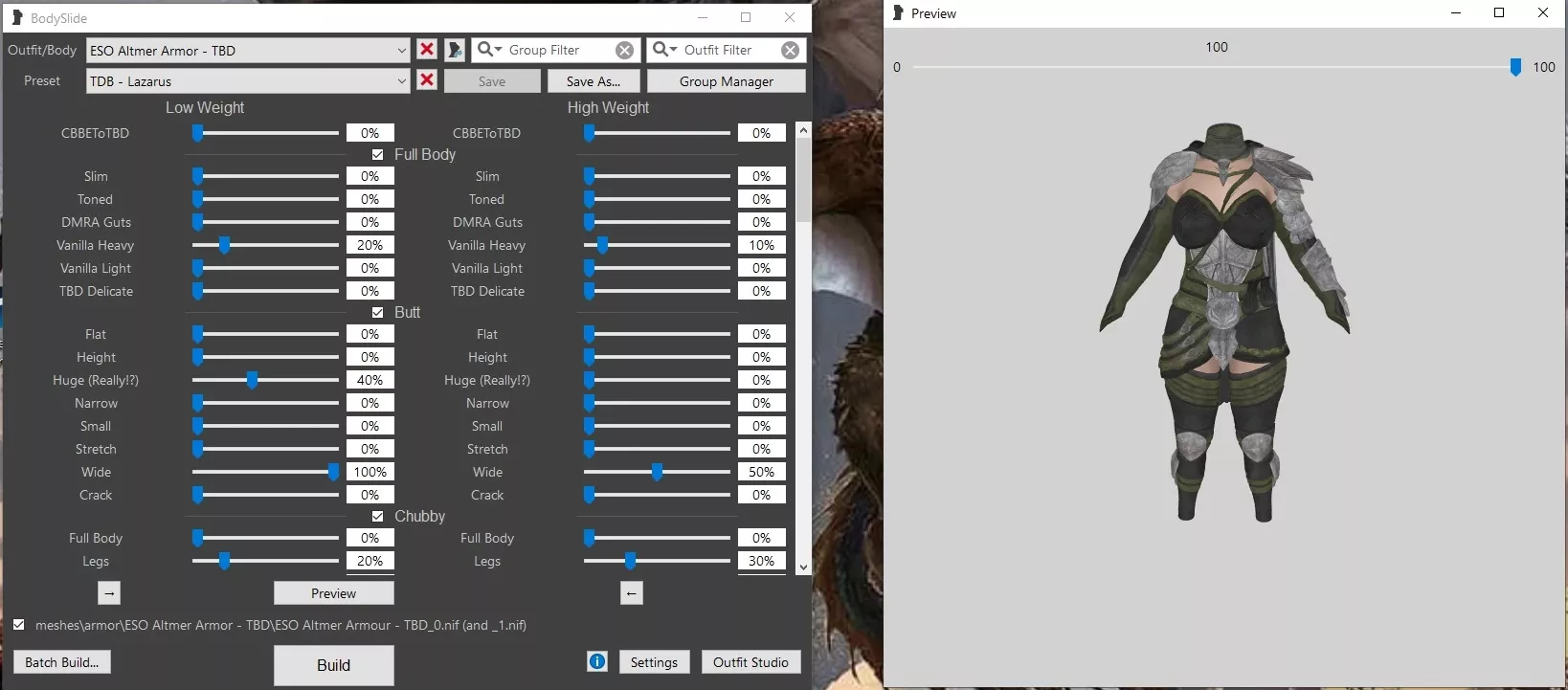Delete the TDB - Lazarus preset with red X
The image size is (1568, 690).
coord(427,80)
